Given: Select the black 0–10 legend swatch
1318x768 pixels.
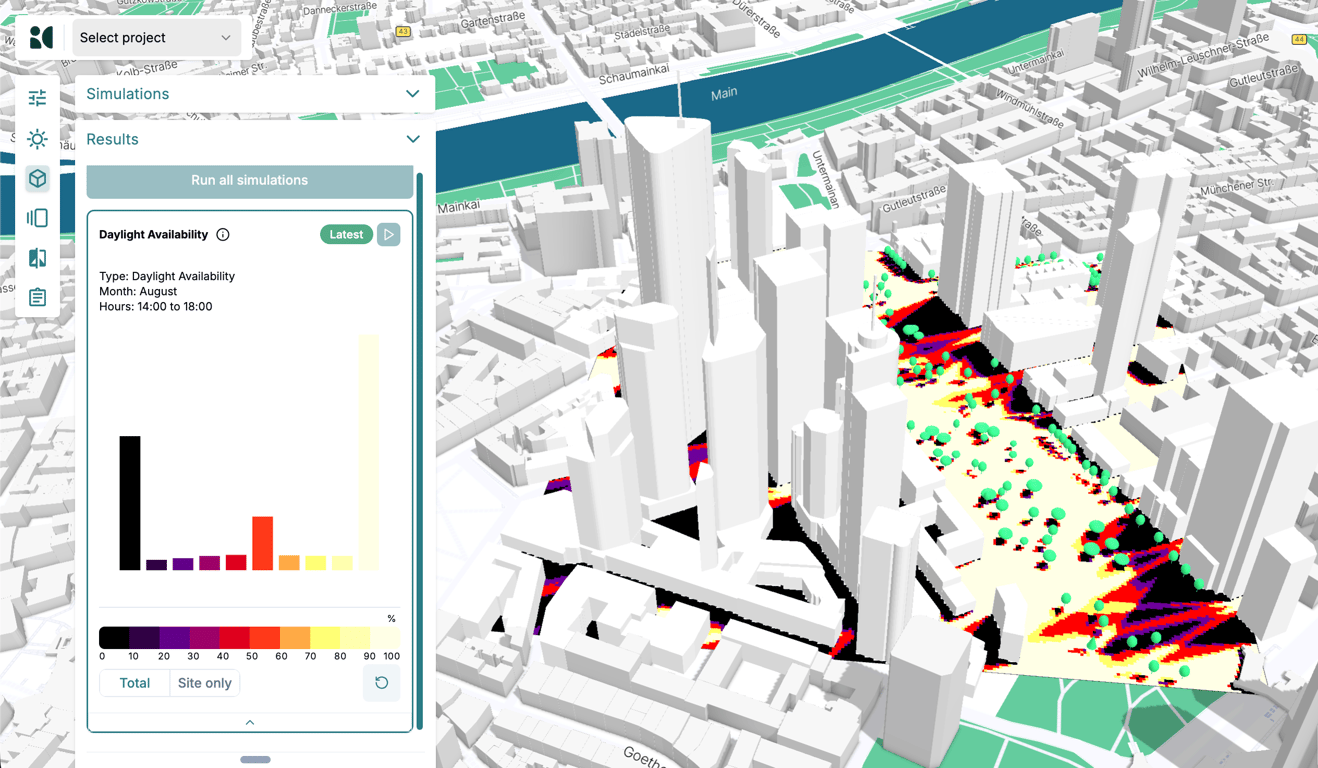Looking at the screenshot, I should (x=114, y=637).
